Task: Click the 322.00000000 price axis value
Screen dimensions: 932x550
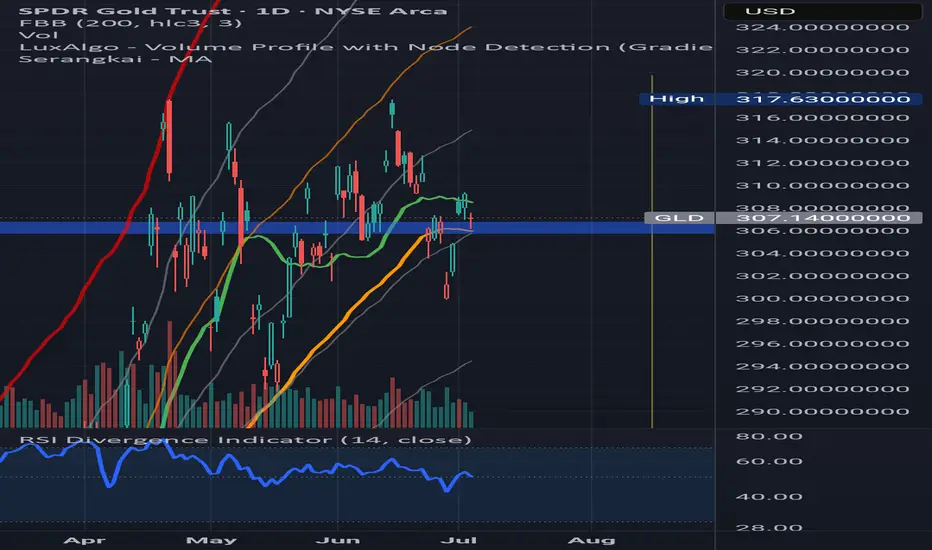Action: click(x=823, y=50)
